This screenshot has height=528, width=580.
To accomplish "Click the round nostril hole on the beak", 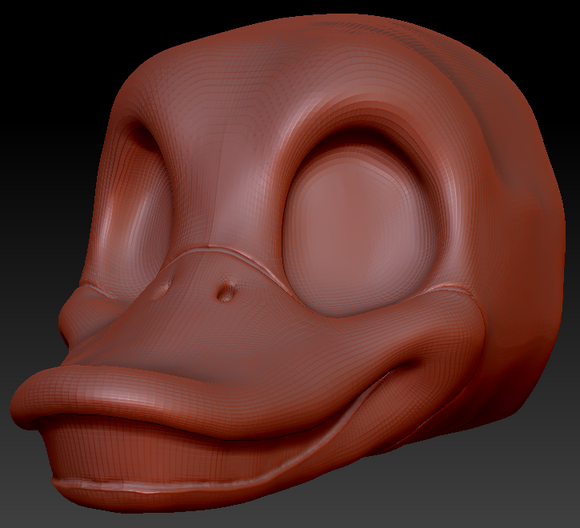I will tap(225, 291).
